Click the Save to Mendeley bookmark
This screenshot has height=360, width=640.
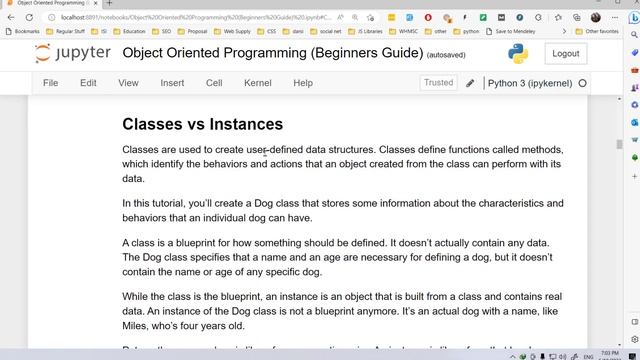coord(511,31)
